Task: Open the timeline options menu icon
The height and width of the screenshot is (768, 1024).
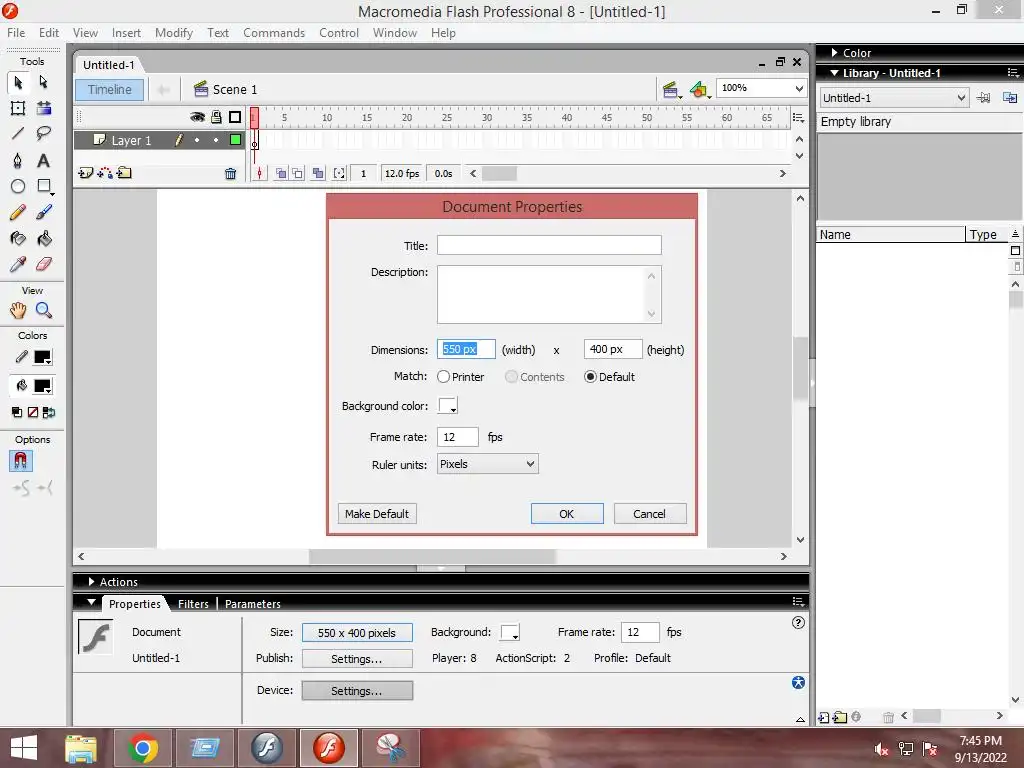Action: coord(798,118)
